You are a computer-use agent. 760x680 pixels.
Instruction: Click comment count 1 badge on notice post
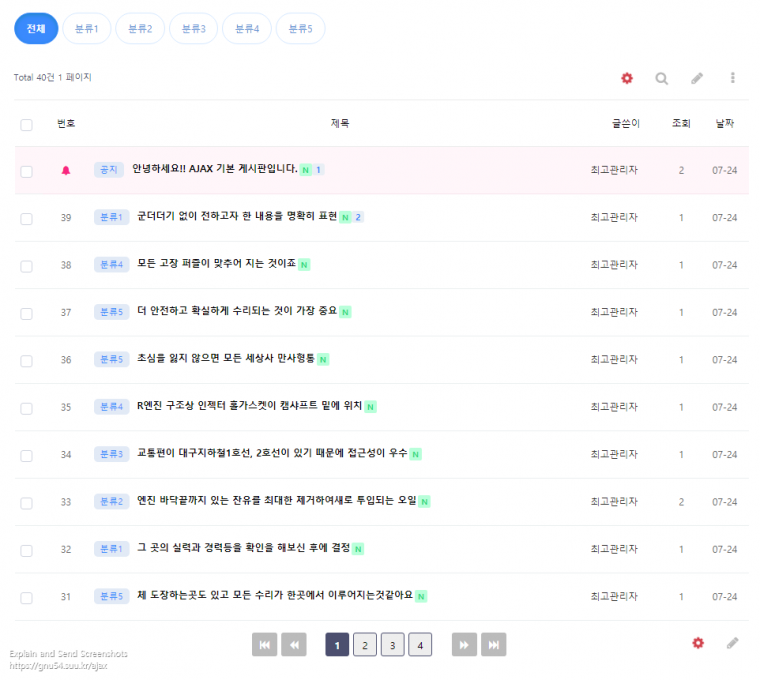click(318, 170)
